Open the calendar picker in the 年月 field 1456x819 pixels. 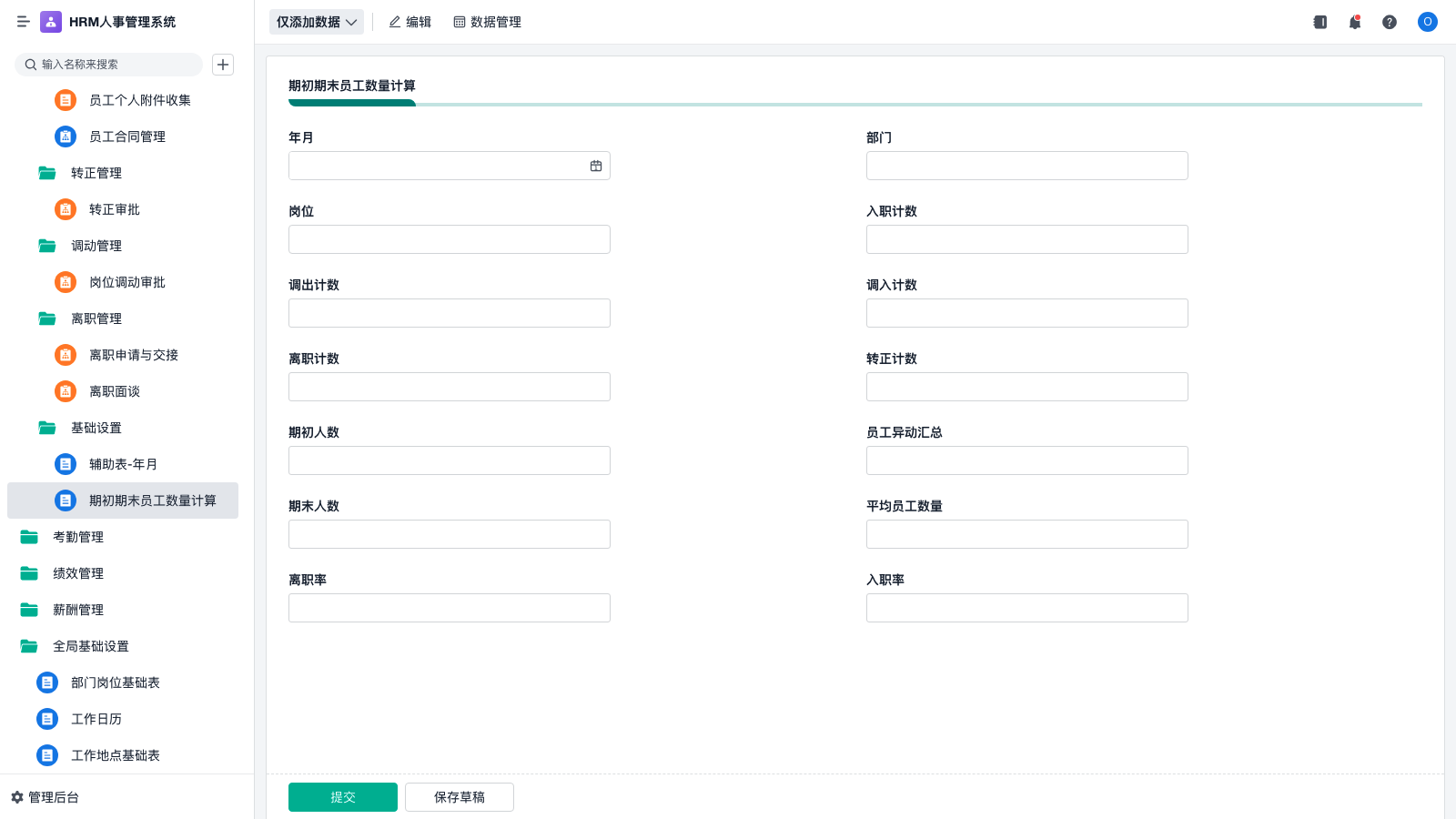[x=596, y=166]
